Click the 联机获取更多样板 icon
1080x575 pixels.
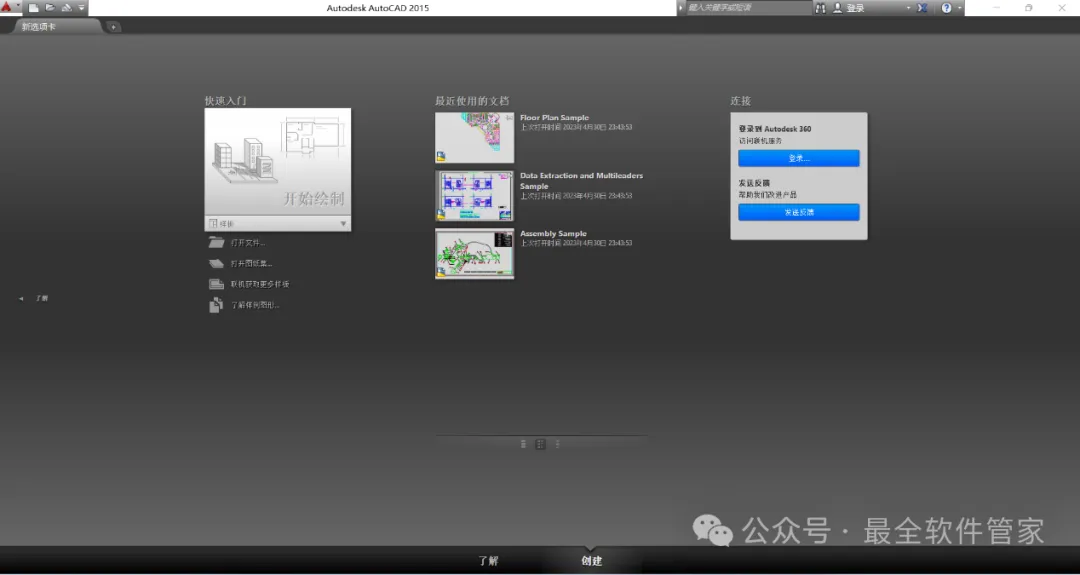tap(216, 284)
